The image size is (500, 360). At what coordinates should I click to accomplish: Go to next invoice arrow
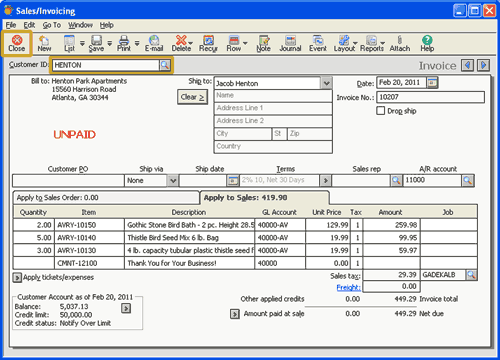tap(484, 65)
